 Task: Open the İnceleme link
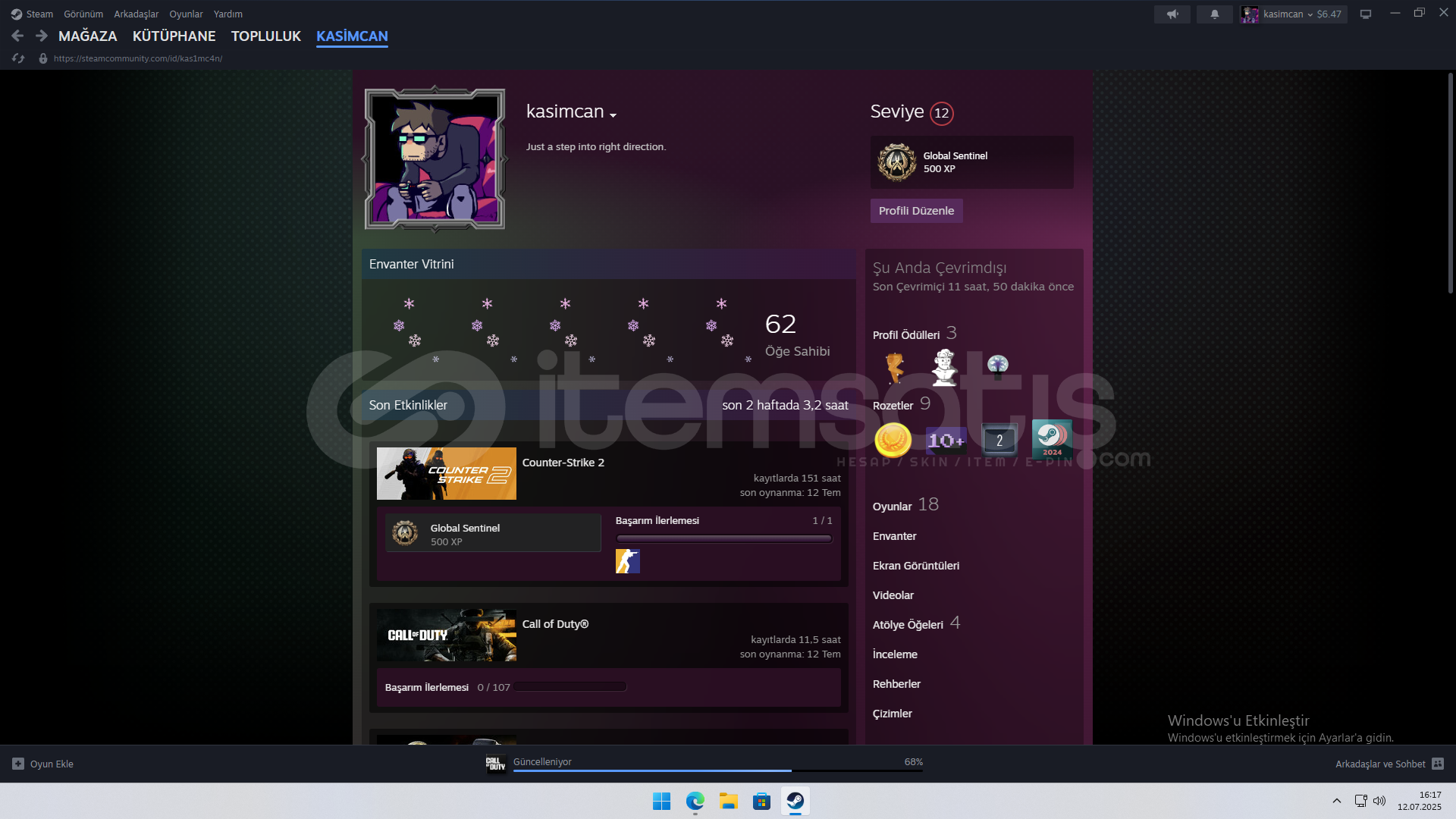point(895,654)
